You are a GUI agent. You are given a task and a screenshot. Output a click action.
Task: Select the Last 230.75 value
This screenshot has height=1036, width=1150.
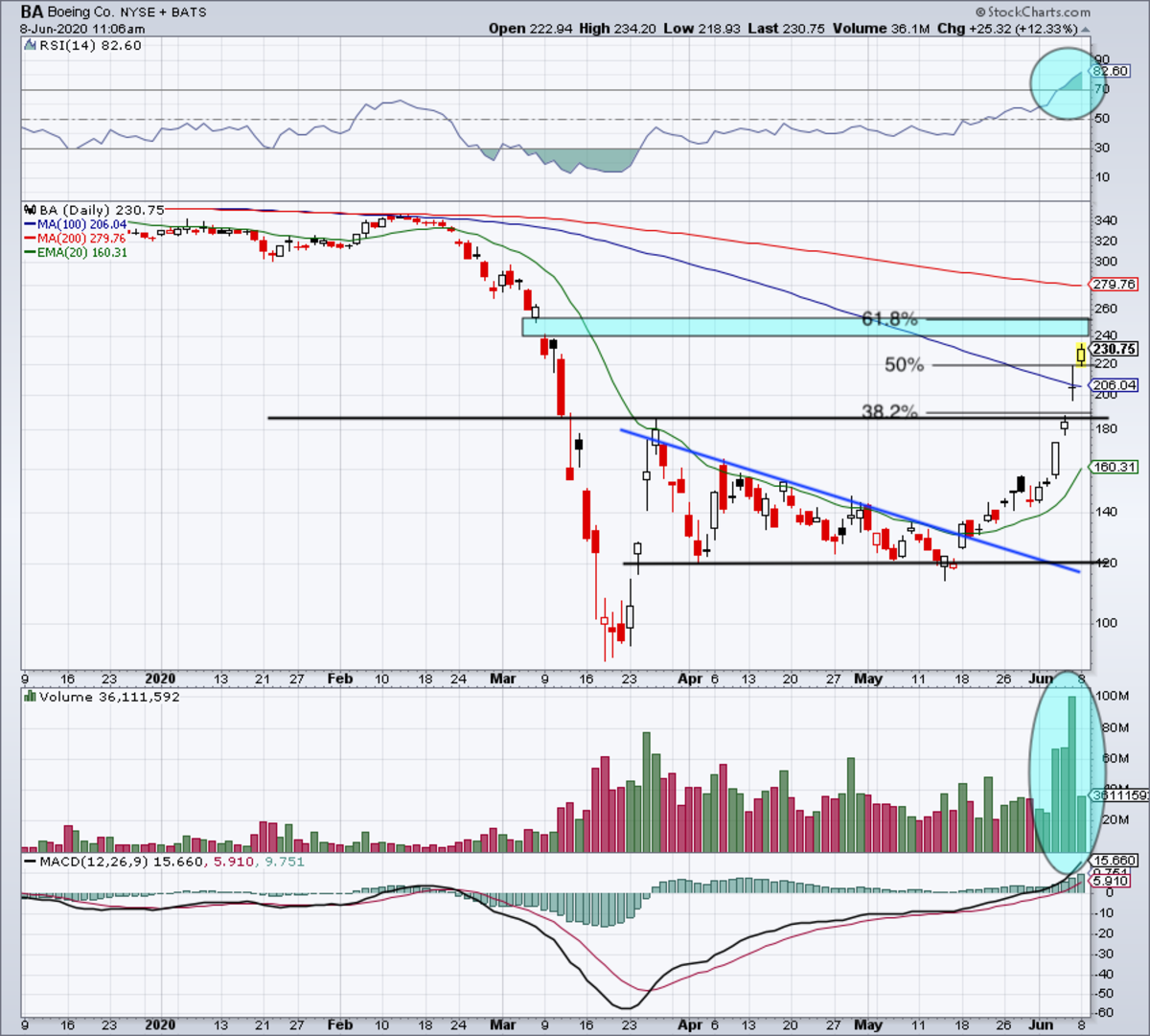point(787,29)
